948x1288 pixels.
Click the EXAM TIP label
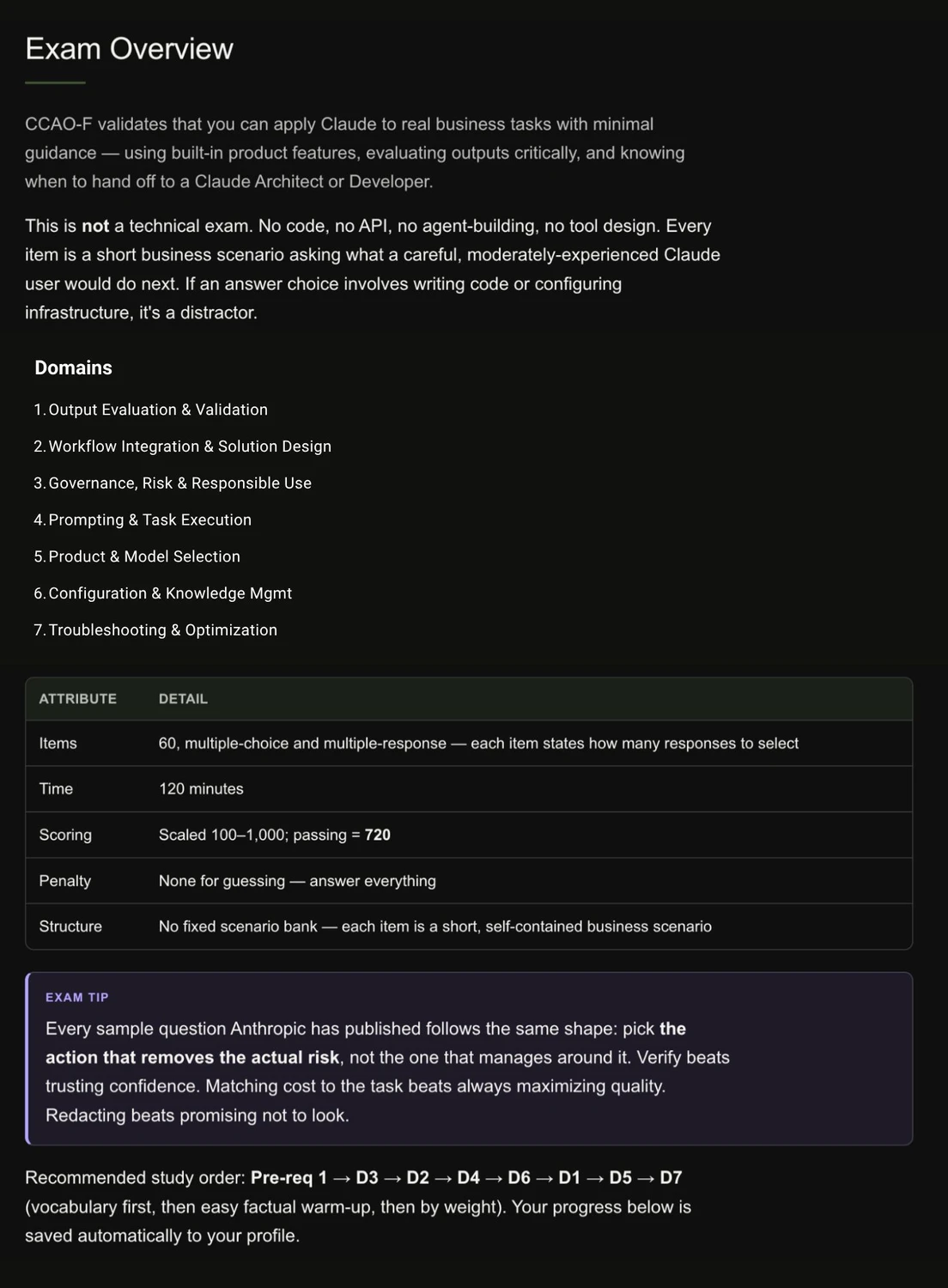77,998
